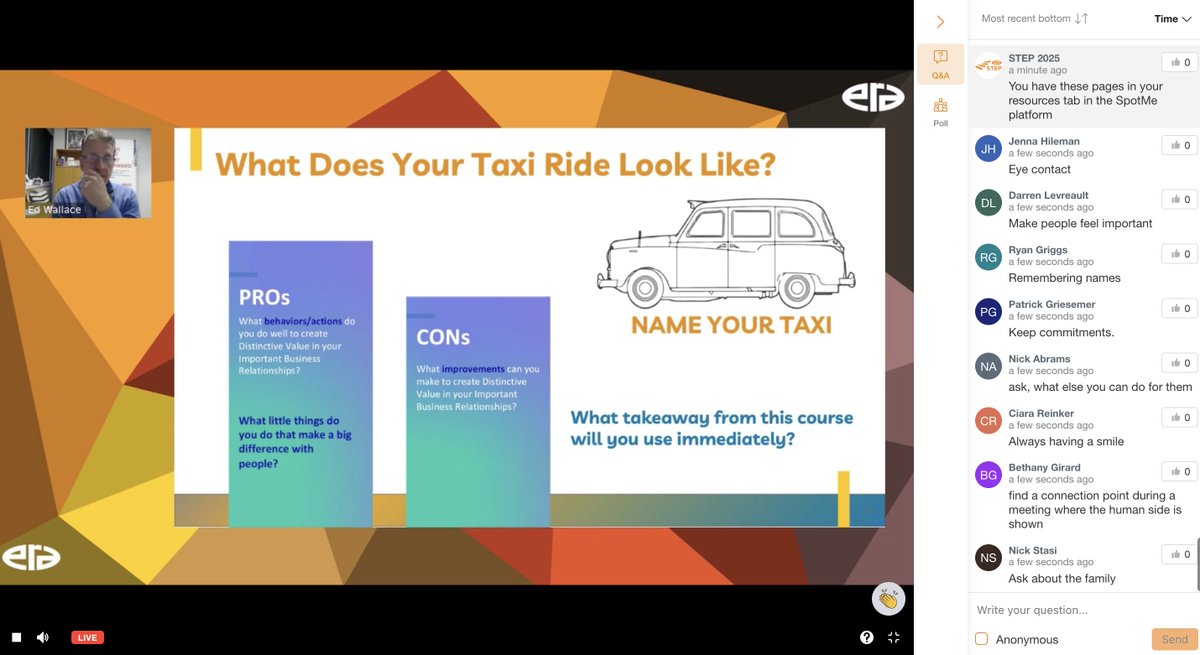Image resolution: width=1200 pixels, height=655 pixels.
Task: Open the Q&A tab
Action: click(x=941, y=64)
